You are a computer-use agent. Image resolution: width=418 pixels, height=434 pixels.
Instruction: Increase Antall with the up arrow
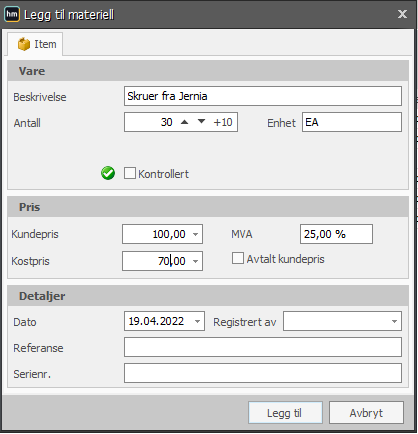click(184, 122)
